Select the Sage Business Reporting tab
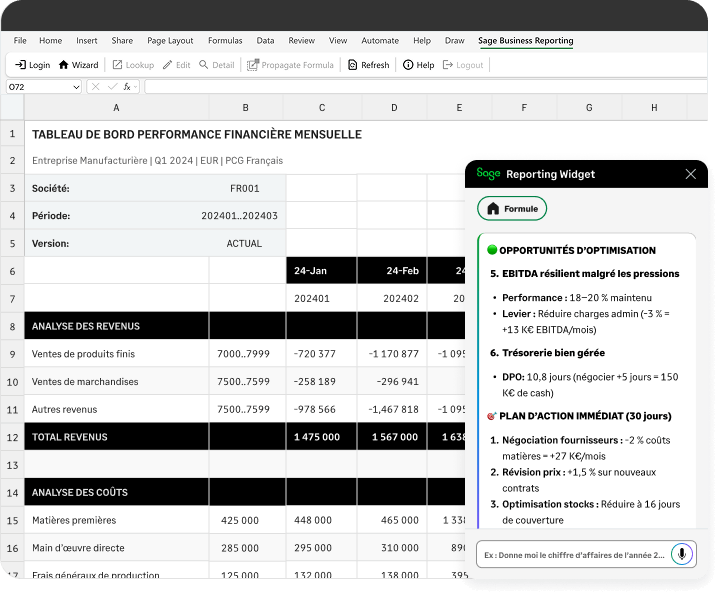724x606 pixels. 525,41
